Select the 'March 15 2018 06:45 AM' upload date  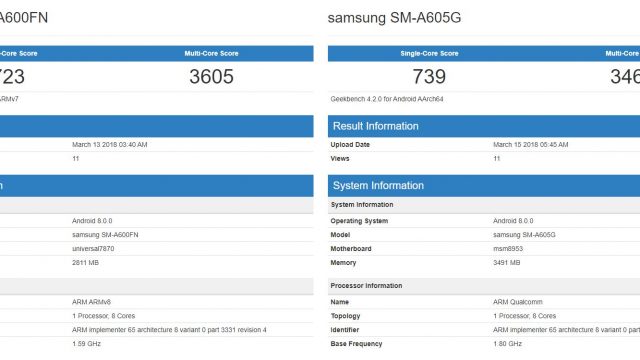[x=530, y=144]
